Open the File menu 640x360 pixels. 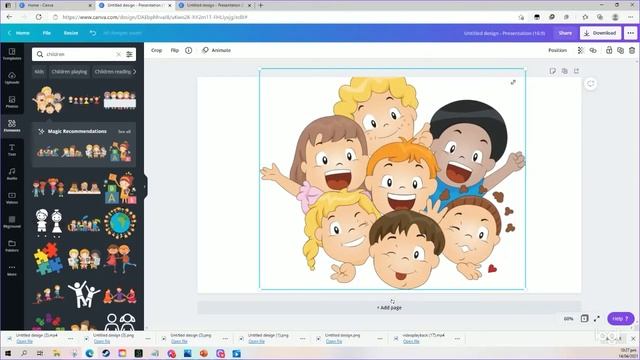tap(47, 33)
